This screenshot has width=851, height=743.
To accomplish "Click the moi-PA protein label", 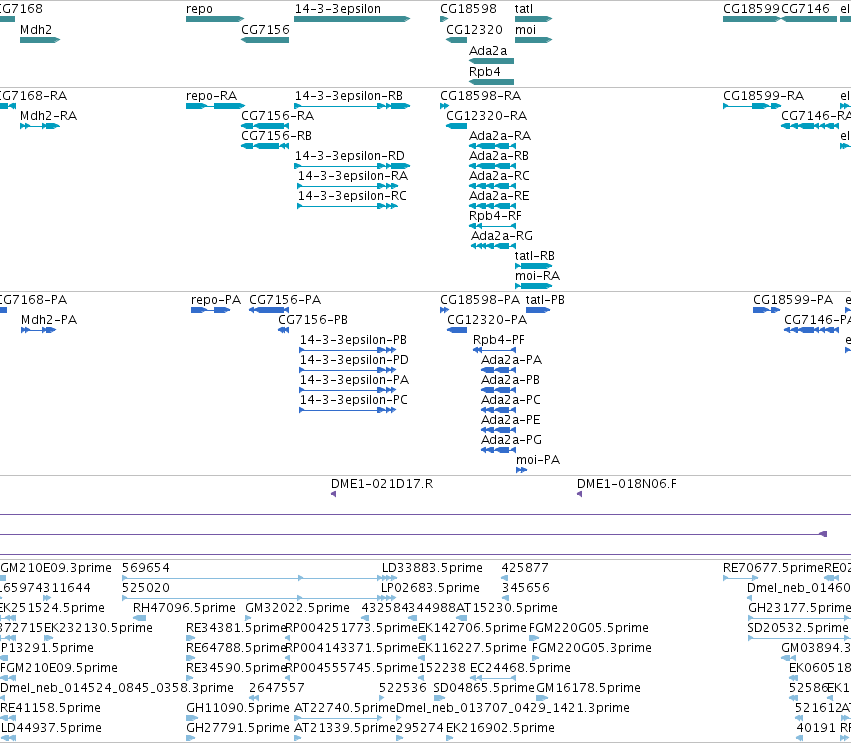I will pos(538,460).
